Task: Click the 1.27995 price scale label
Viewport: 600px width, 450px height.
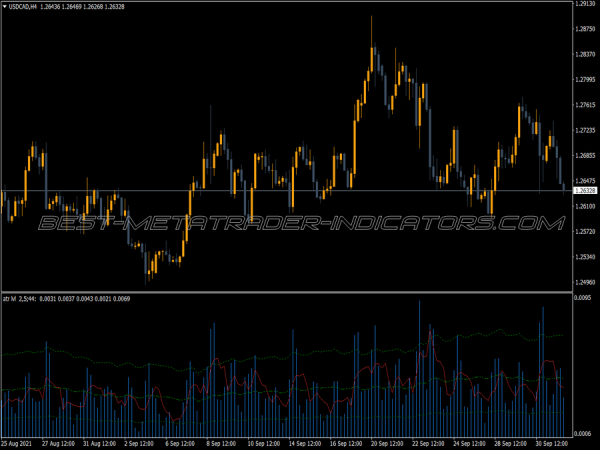Action: [x=585, y=80]
